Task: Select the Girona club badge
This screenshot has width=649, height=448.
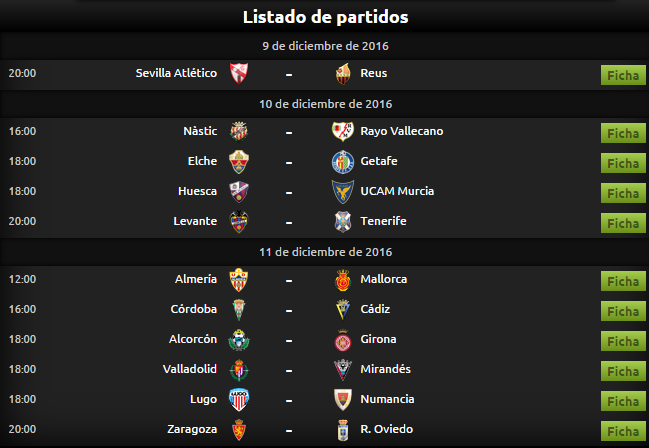Action: click(x=343, y=340)
